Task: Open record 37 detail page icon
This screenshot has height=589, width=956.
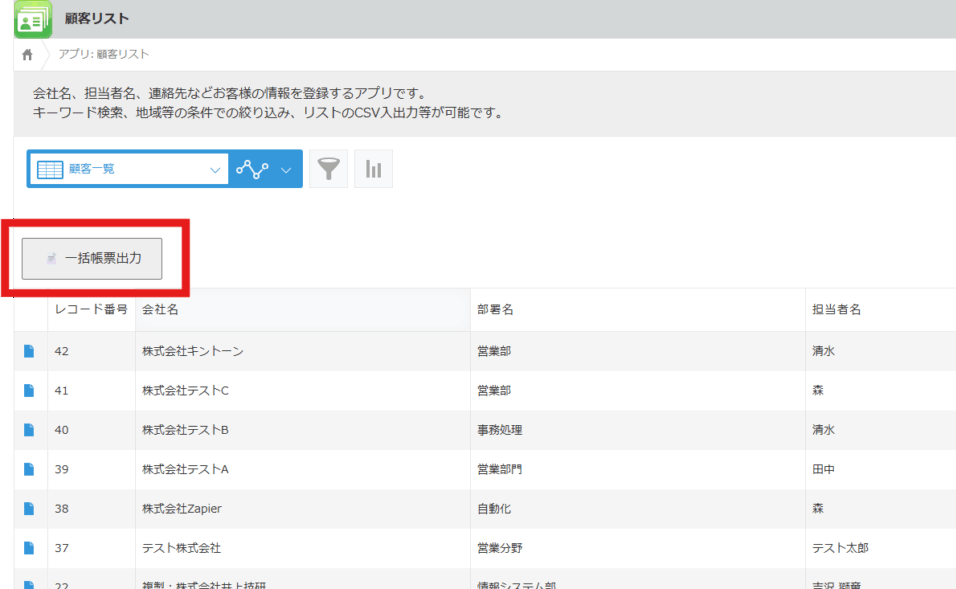Action: pyautogui.click(x=29, y=548)
